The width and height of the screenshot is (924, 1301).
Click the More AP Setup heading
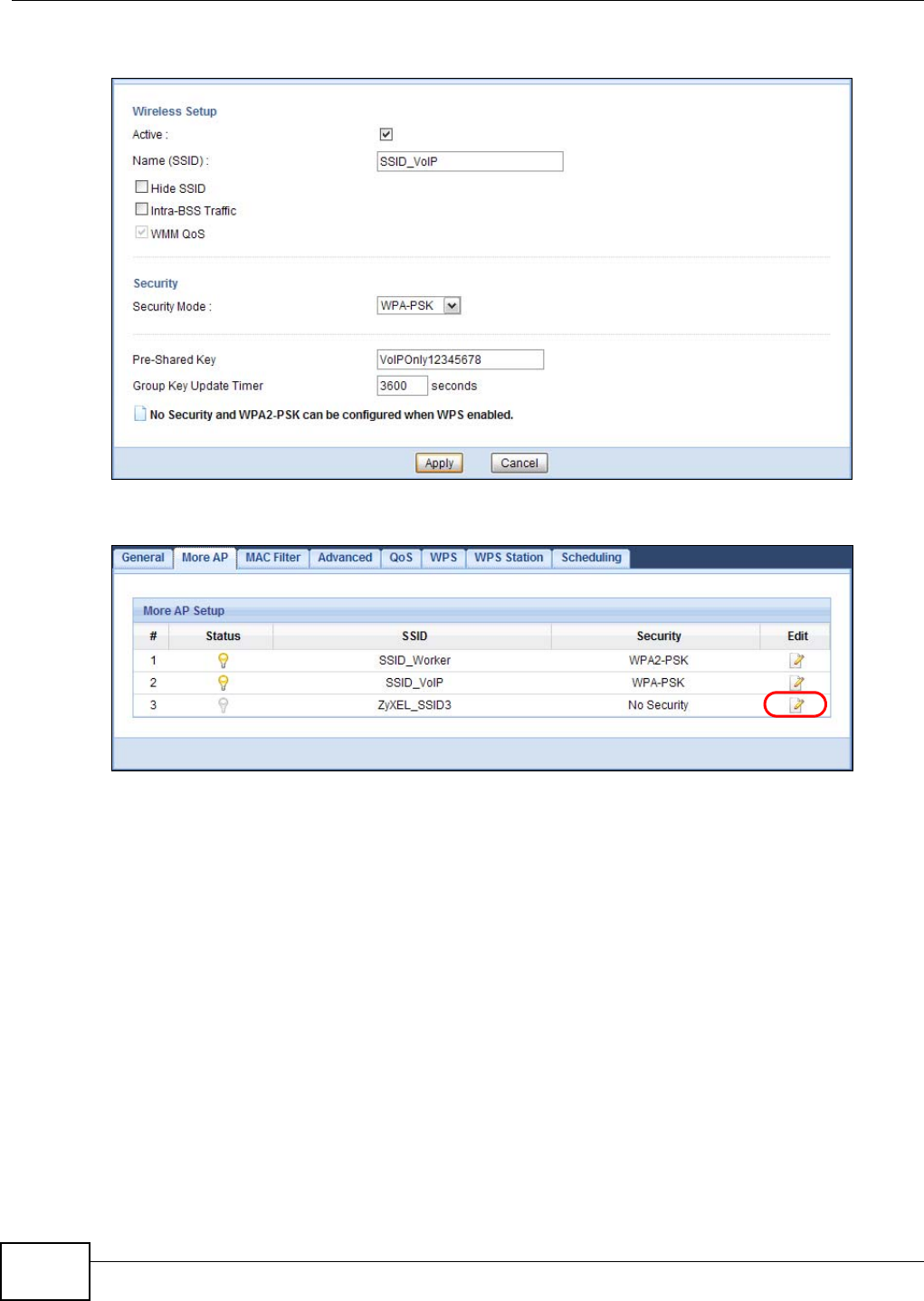pos(184,611)
